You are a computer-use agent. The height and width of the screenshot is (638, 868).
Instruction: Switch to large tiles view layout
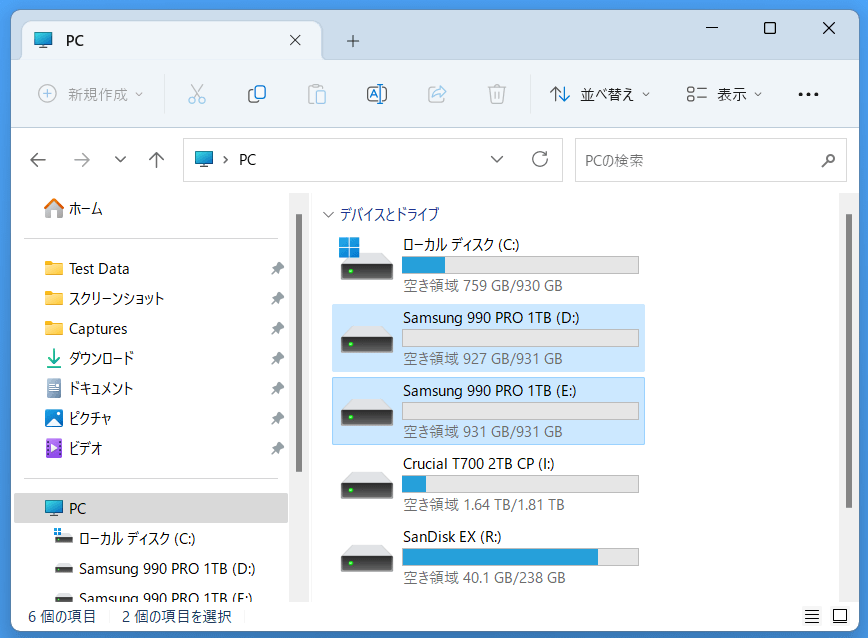coord(841,616)
